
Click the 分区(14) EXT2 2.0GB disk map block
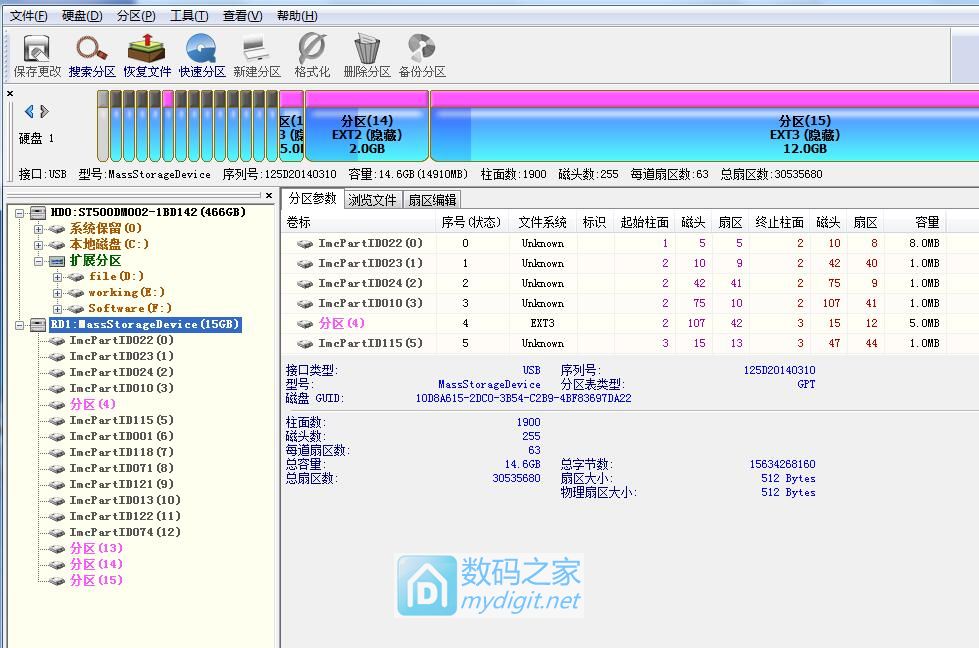(367, 126)
